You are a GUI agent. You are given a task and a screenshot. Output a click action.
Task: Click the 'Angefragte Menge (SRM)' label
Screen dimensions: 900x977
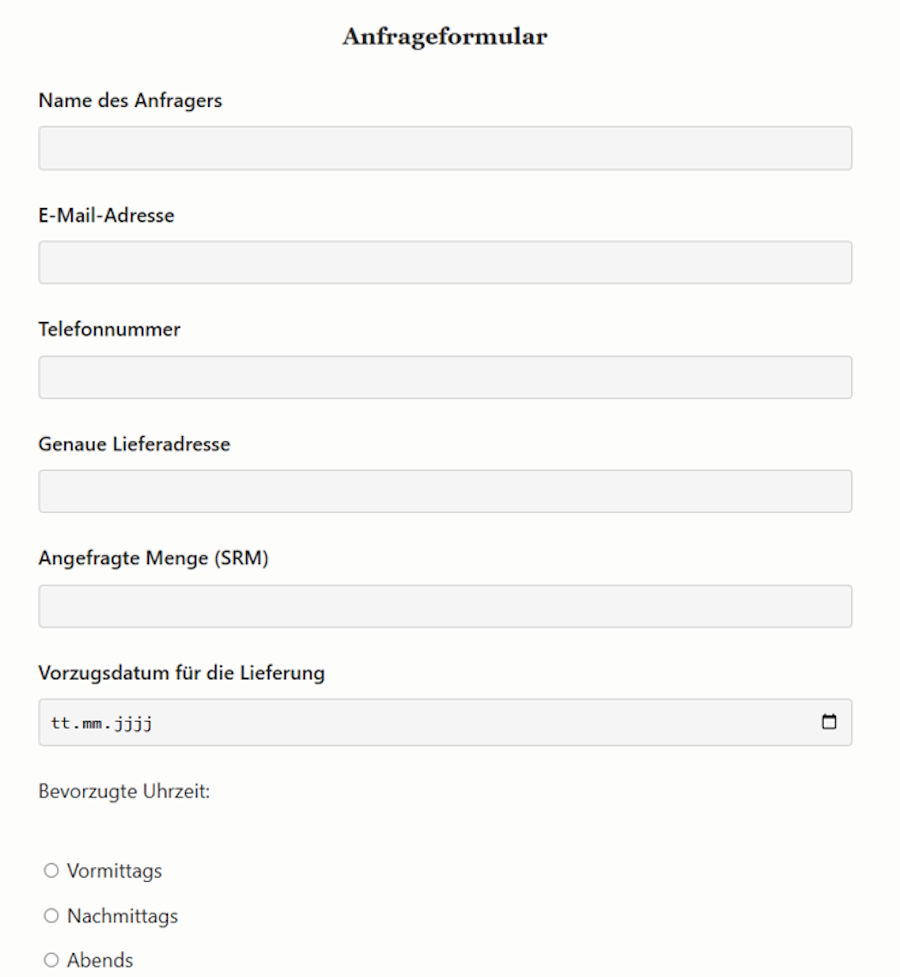tap(153, 558)
